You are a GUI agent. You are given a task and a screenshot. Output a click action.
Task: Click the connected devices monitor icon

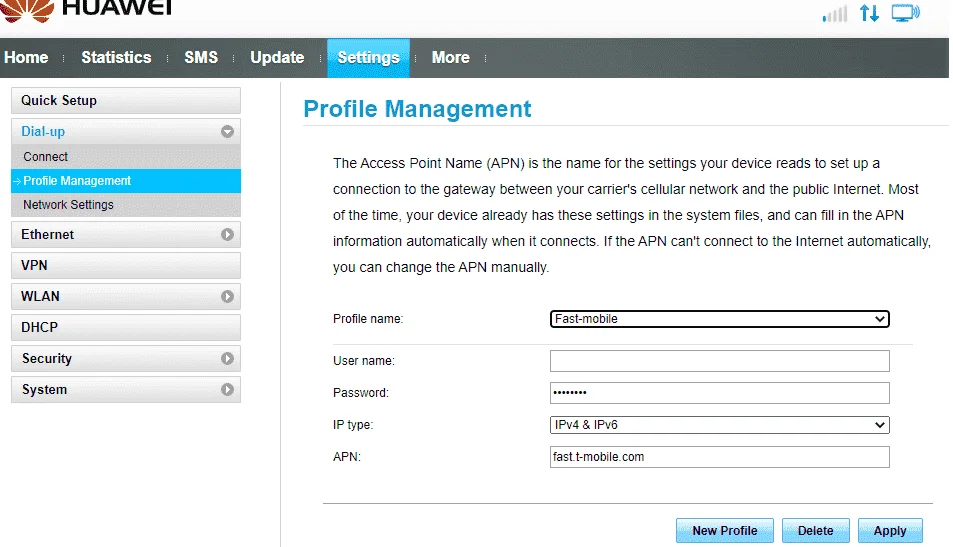click(x=906, y=13)
